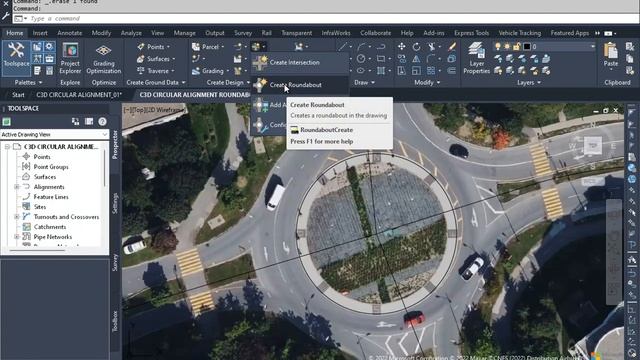Select the Line draw tool
The image size is (640, 360).
click(342, 47)
